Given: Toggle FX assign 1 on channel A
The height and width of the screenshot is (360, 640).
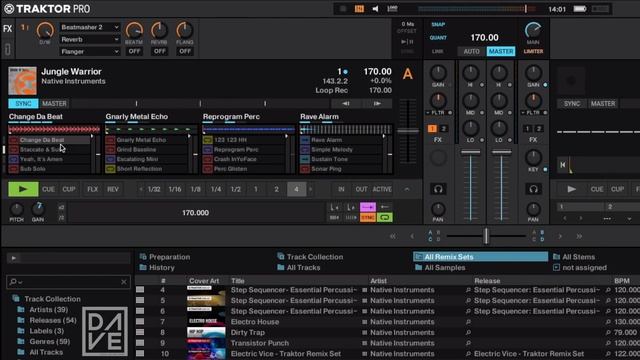Looking at the screenshot, I should pyautogui.click(x=432, y=129).
